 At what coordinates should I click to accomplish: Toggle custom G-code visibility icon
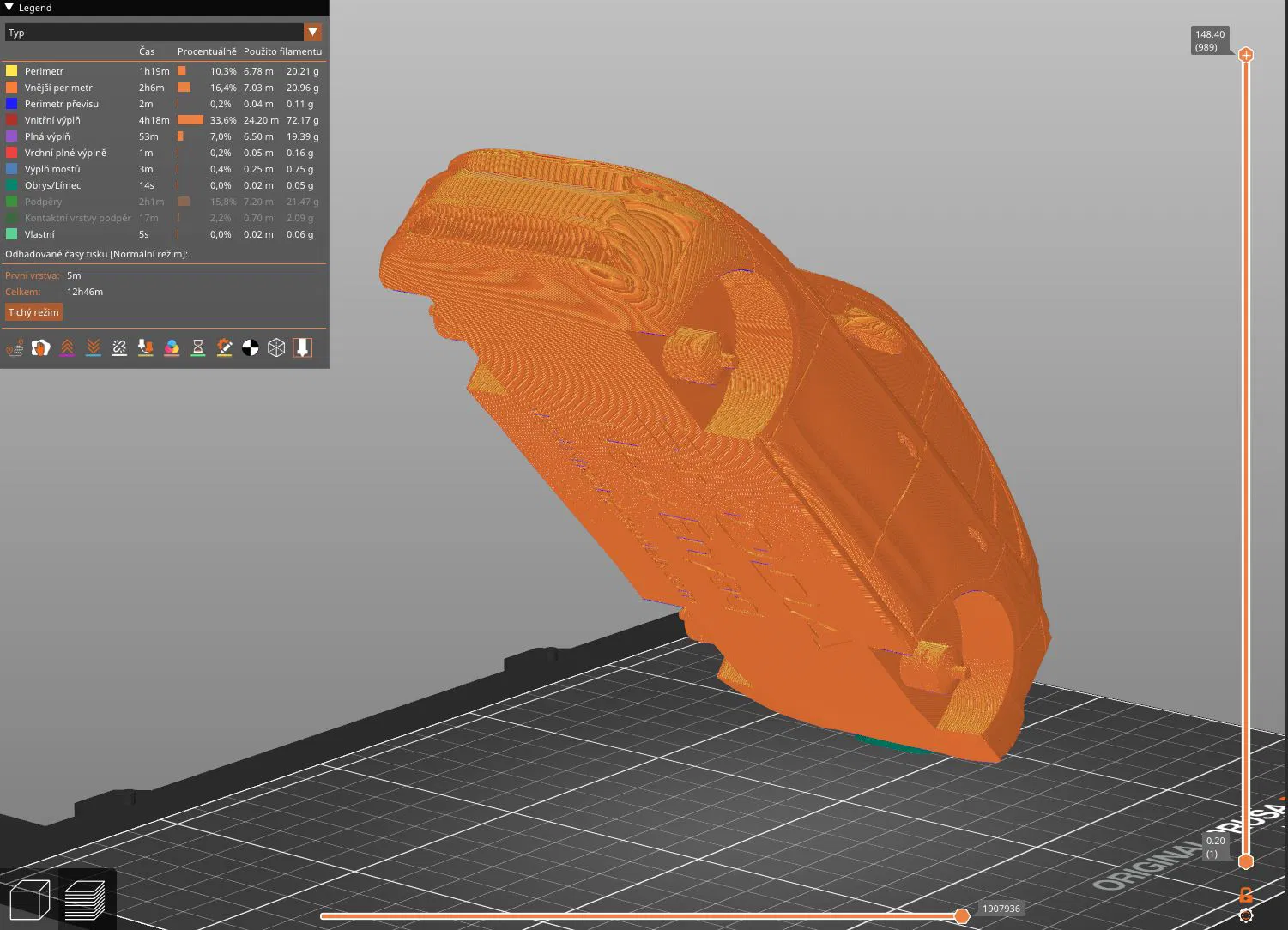click(x=224, y=347)
